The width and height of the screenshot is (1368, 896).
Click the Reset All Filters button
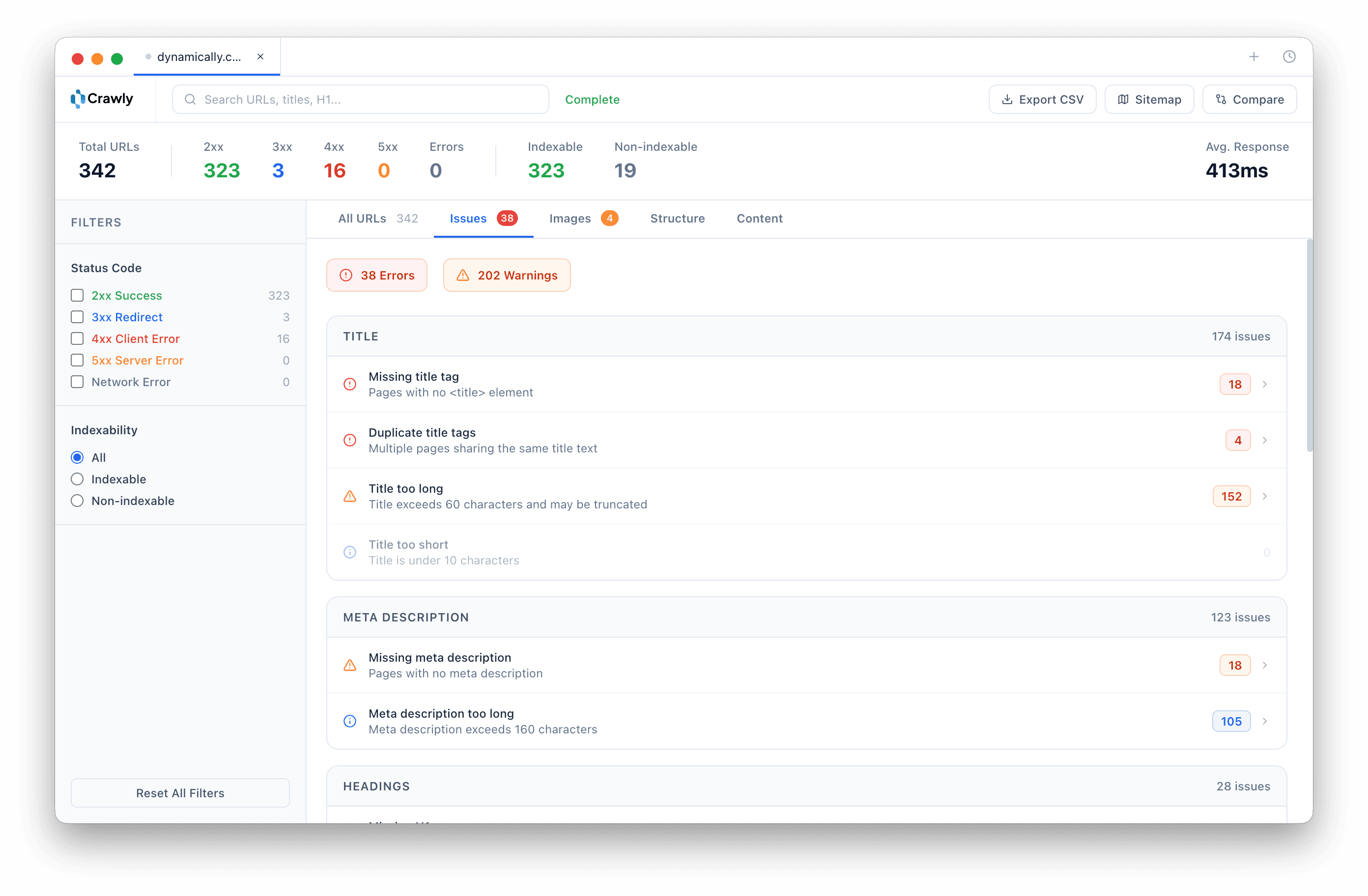[x=180, y=792]
